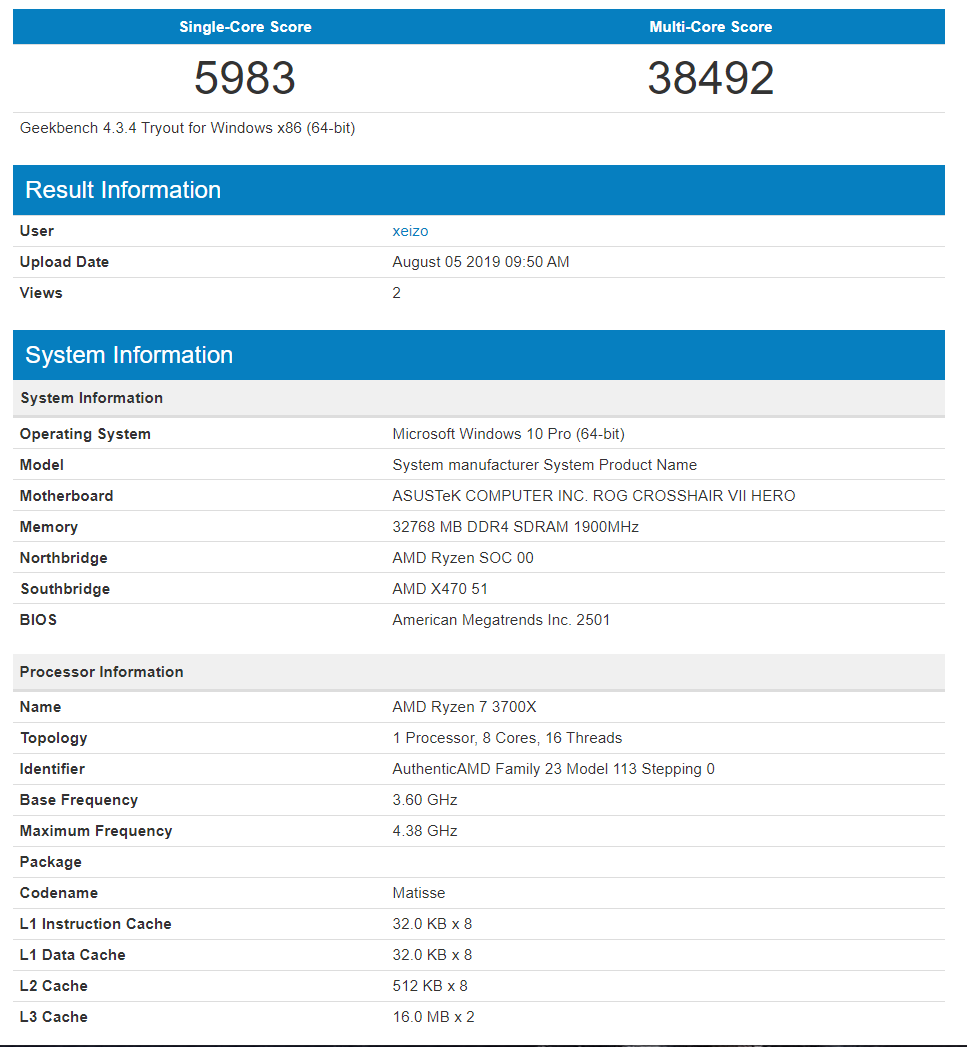Click the blue System Information section heading
The height and width of the screenshot is (1047, 967).
pyautogui.click(x=129, y=355)
